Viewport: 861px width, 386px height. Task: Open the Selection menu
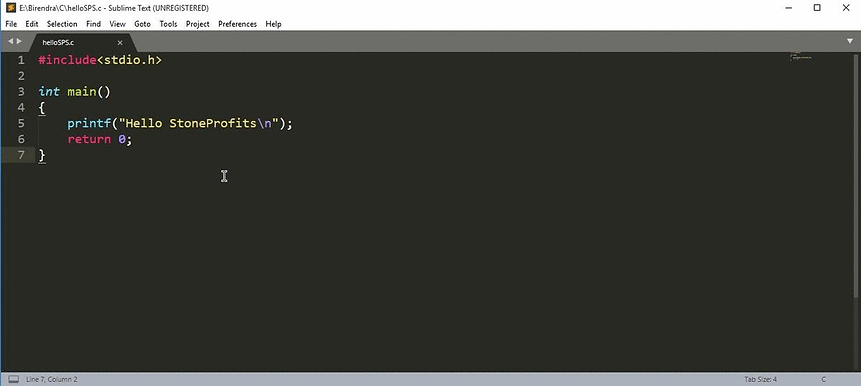62,24
